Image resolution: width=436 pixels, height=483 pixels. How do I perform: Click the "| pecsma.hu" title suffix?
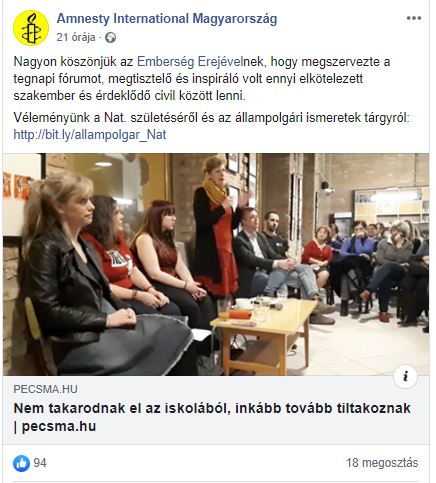55,426
